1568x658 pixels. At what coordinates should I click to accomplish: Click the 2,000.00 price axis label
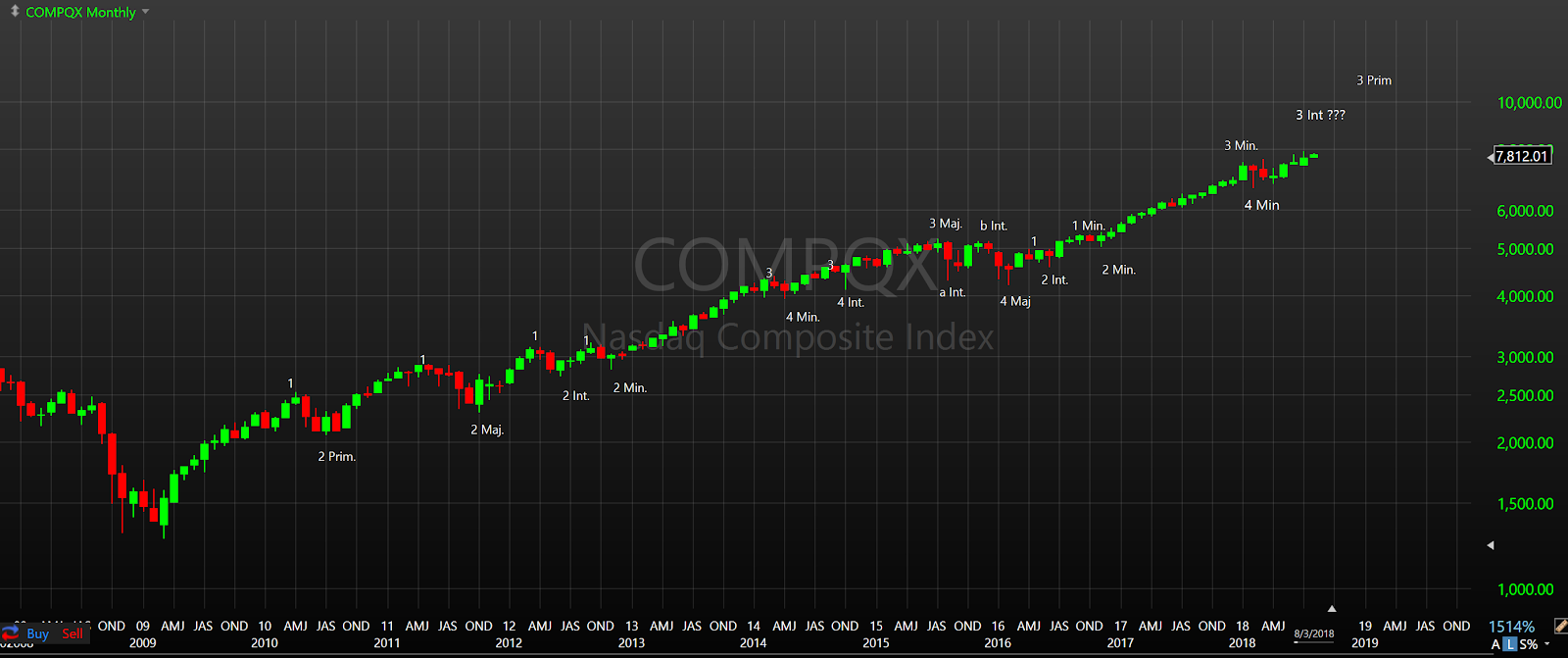point(1525,442)
